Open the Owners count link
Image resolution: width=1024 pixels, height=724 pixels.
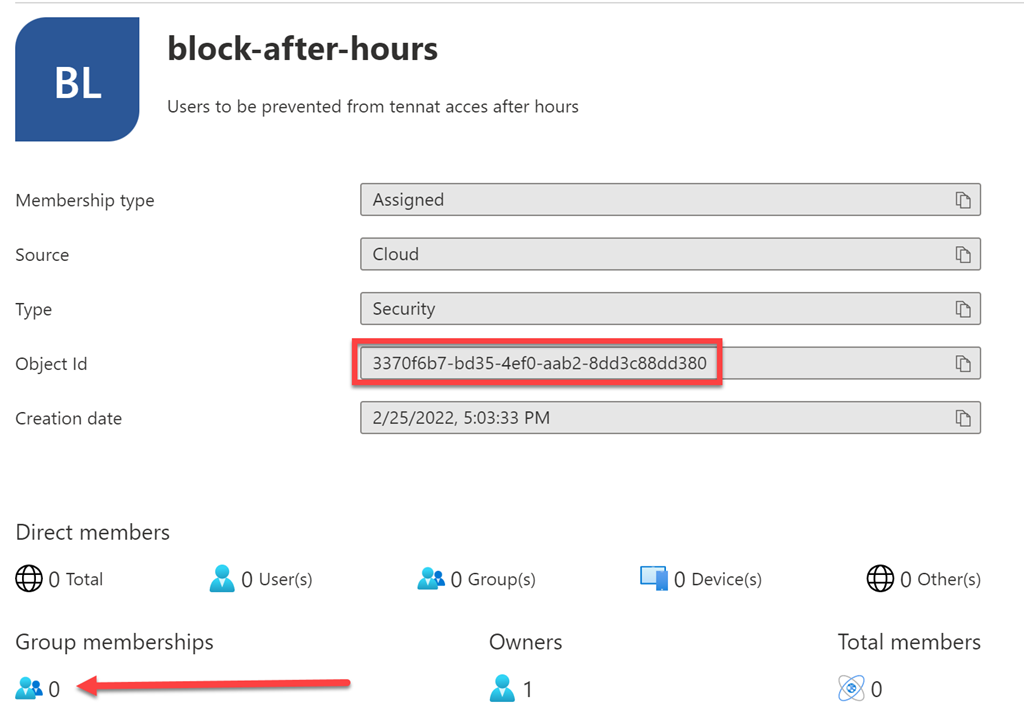pyautogui.click(x=526, y=688)
